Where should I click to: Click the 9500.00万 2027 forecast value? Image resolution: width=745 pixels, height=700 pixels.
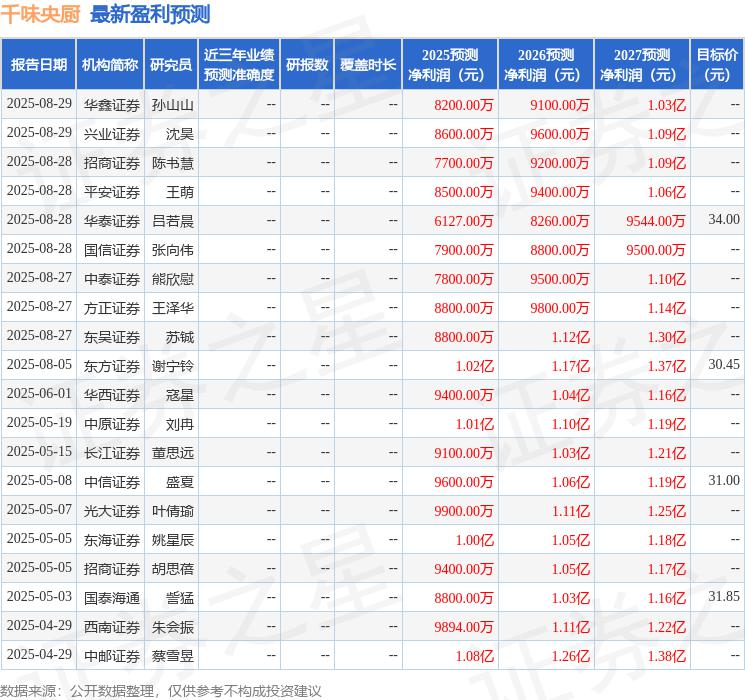click(x=656, y=250)
